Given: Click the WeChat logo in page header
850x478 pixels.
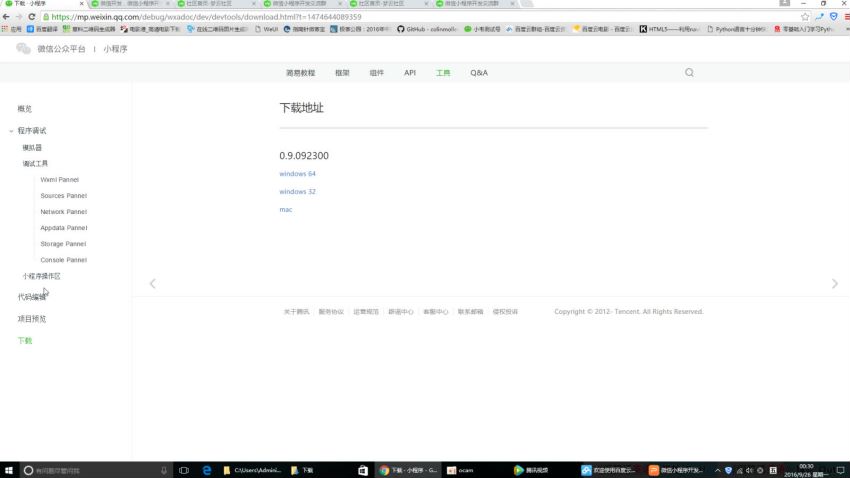Looking at the screenshot, I should pyautogui.click(x=23, y=49).
